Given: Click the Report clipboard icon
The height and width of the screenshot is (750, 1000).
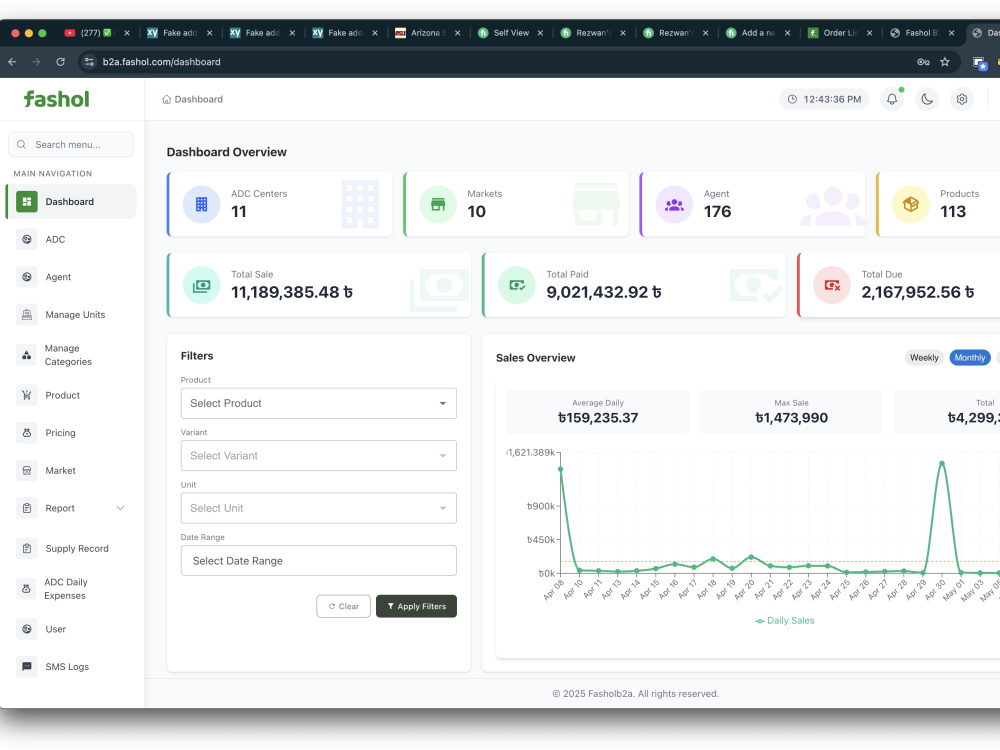Looking at the screenshot, I should click(x=27, y=508).
